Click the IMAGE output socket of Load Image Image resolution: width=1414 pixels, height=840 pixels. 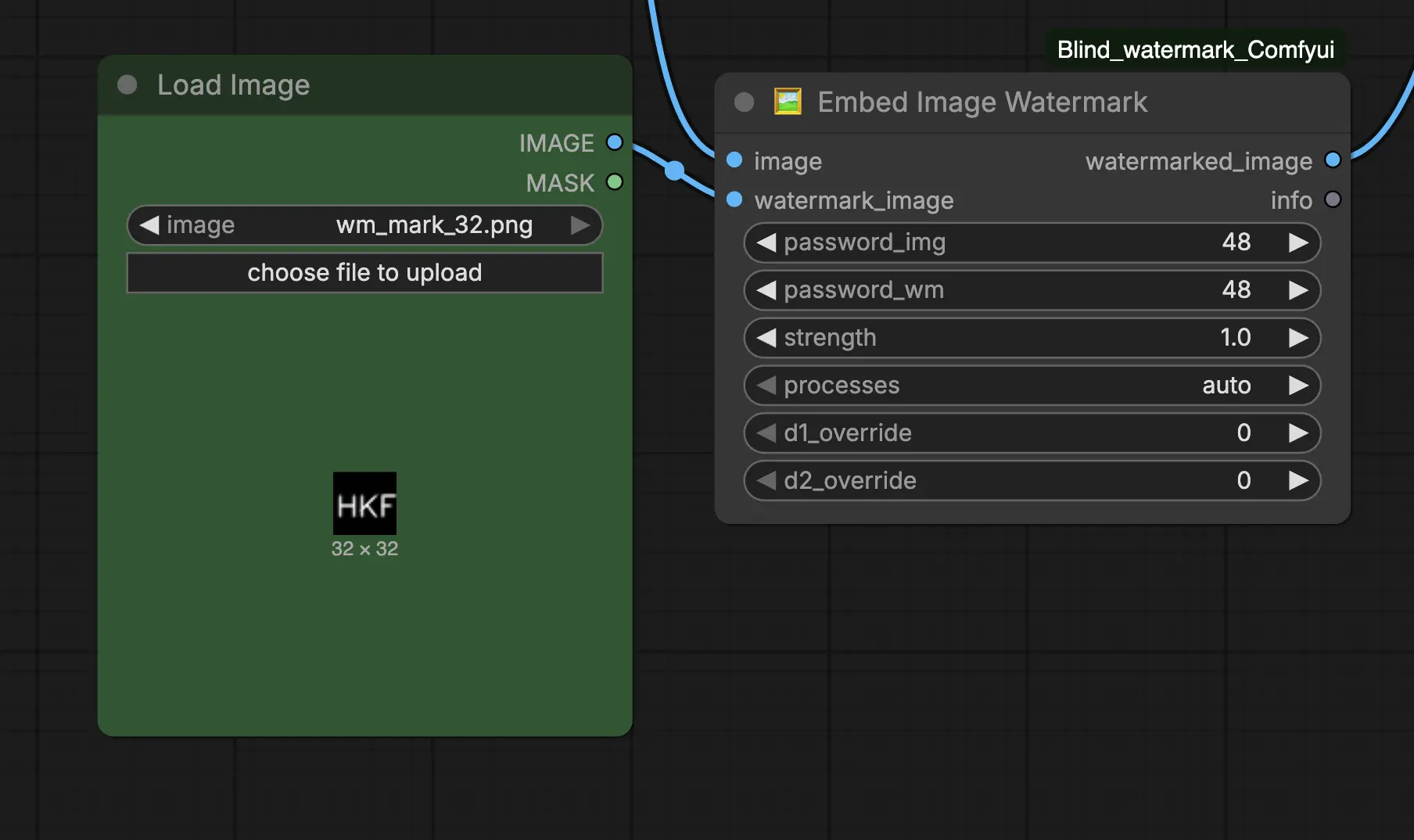pyautogui.click(x=615, y=142)
